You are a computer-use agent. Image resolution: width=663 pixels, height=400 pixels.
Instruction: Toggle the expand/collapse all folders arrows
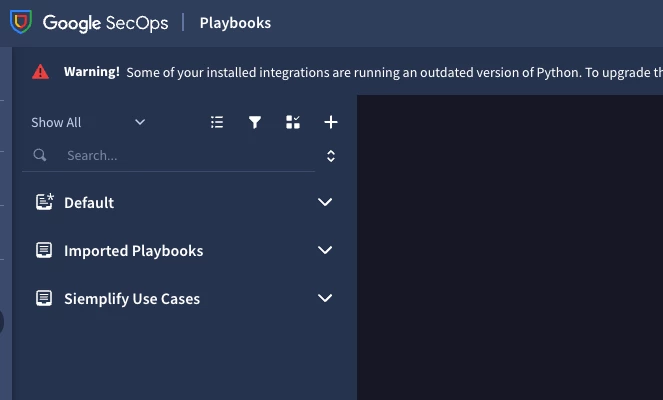(x=331, y=156)
